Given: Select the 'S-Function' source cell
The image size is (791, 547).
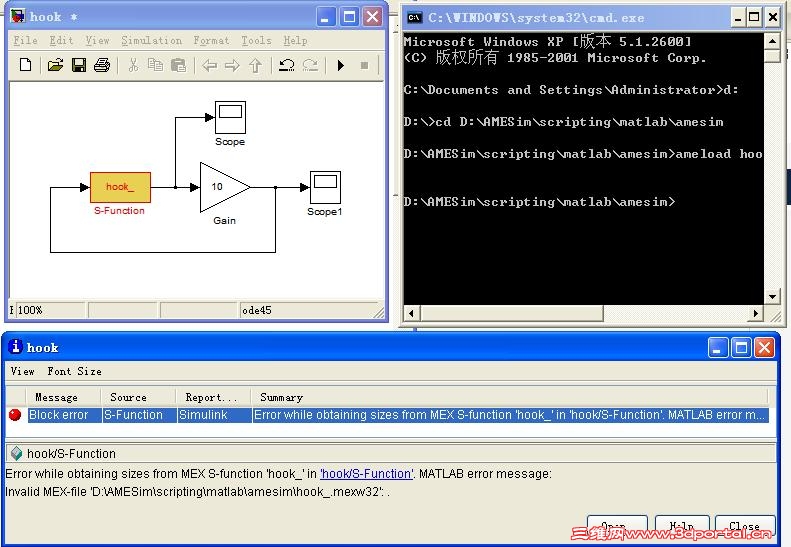Looking at the screenshot, I should (139, 415).
